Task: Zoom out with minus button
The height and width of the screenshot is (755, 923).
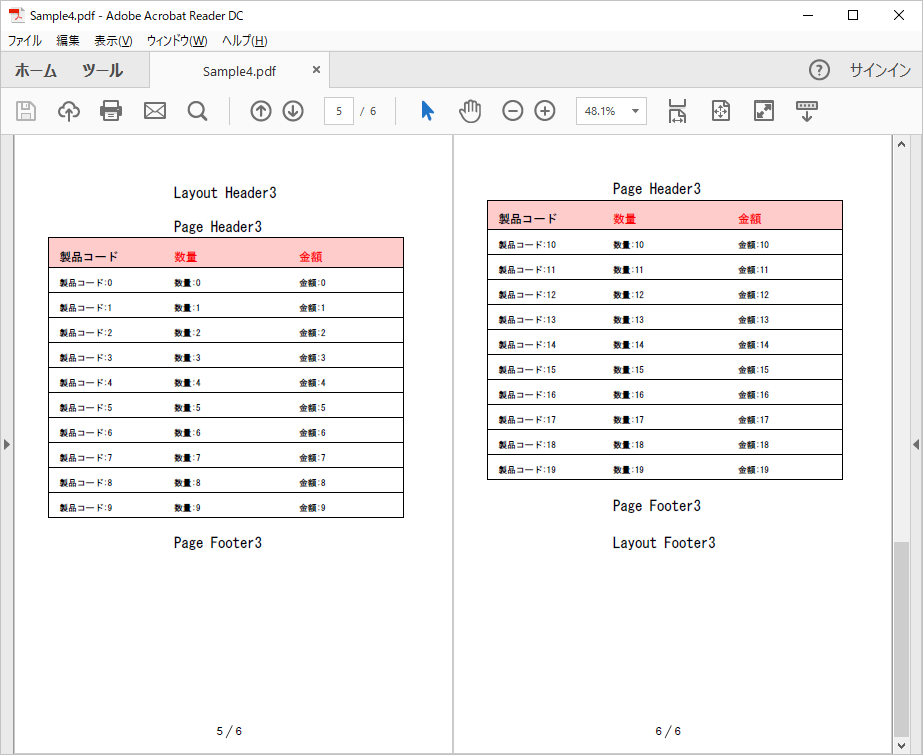Action: pos(512,111)
